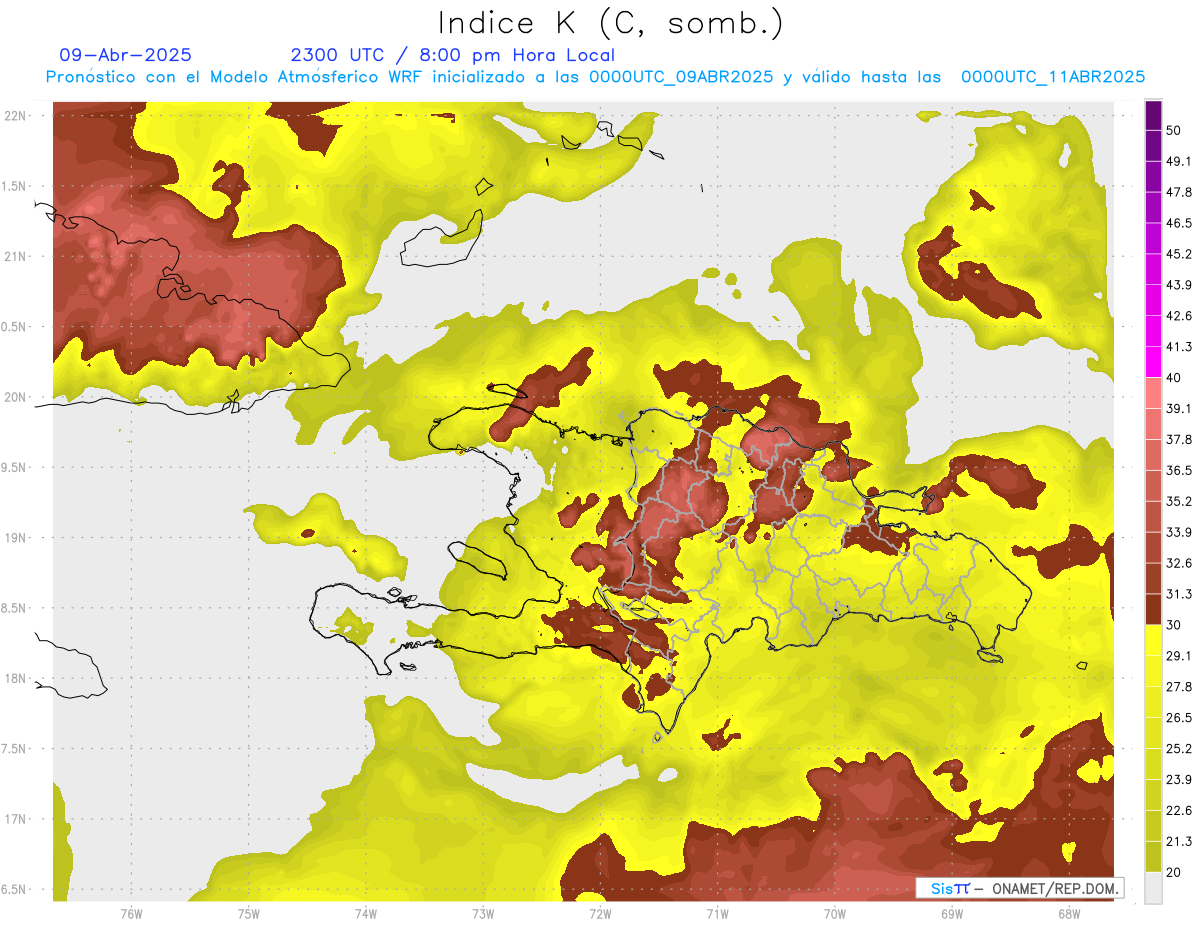Click the '69W' longitude label
The image size is (1200, 927).
tap(952, 913)
